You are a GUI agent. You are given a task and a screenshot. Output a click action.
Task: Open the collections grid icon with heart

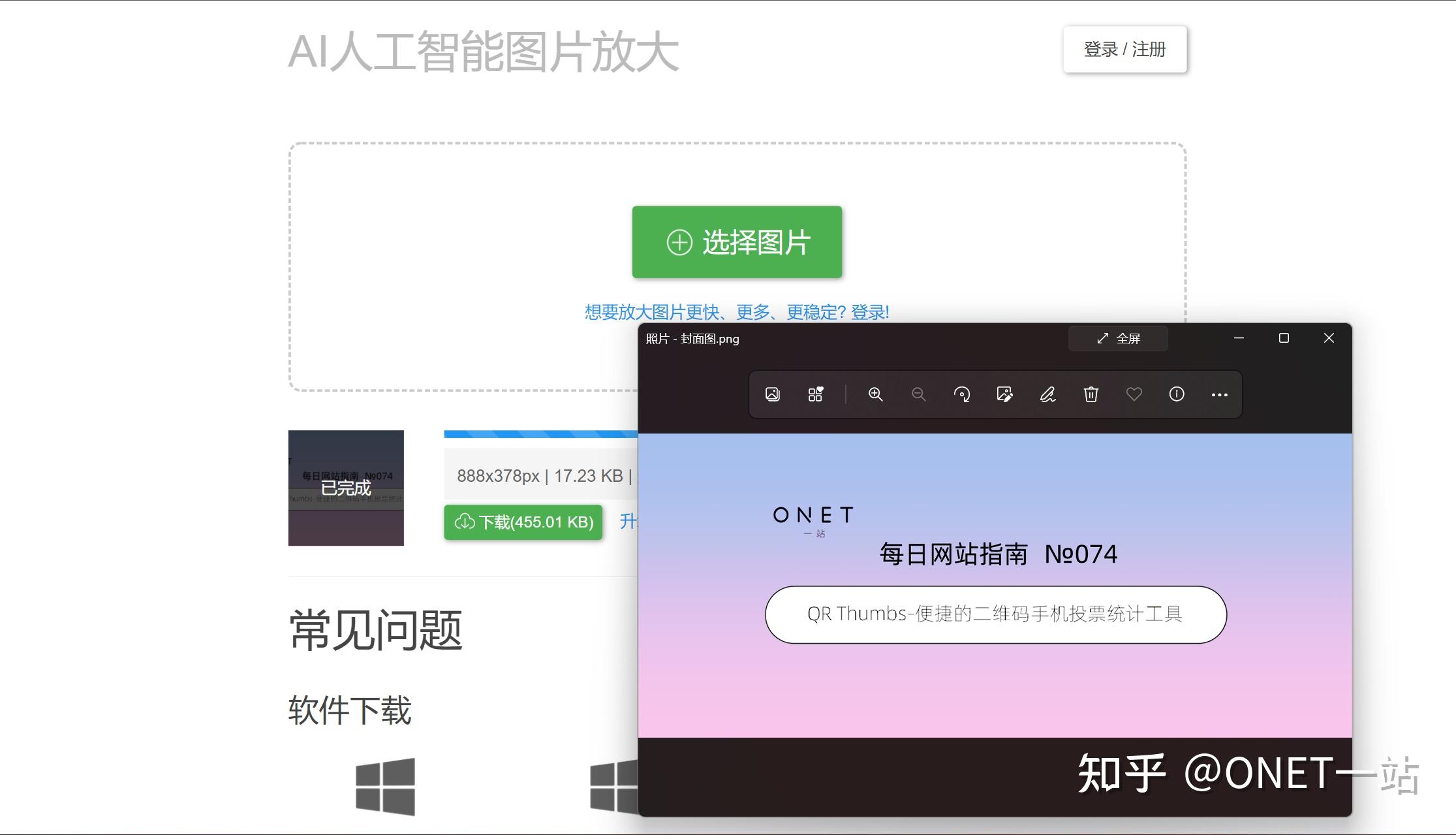[815, 394]
